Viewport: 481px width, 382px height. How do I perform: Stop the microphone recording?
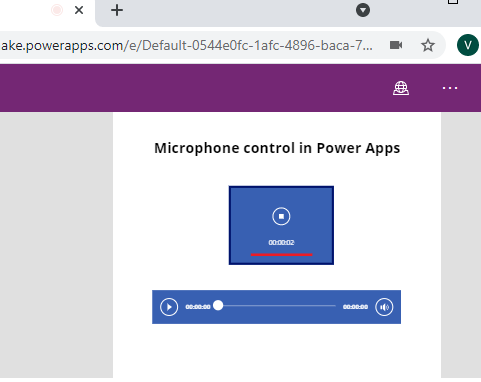coord(281,216)
